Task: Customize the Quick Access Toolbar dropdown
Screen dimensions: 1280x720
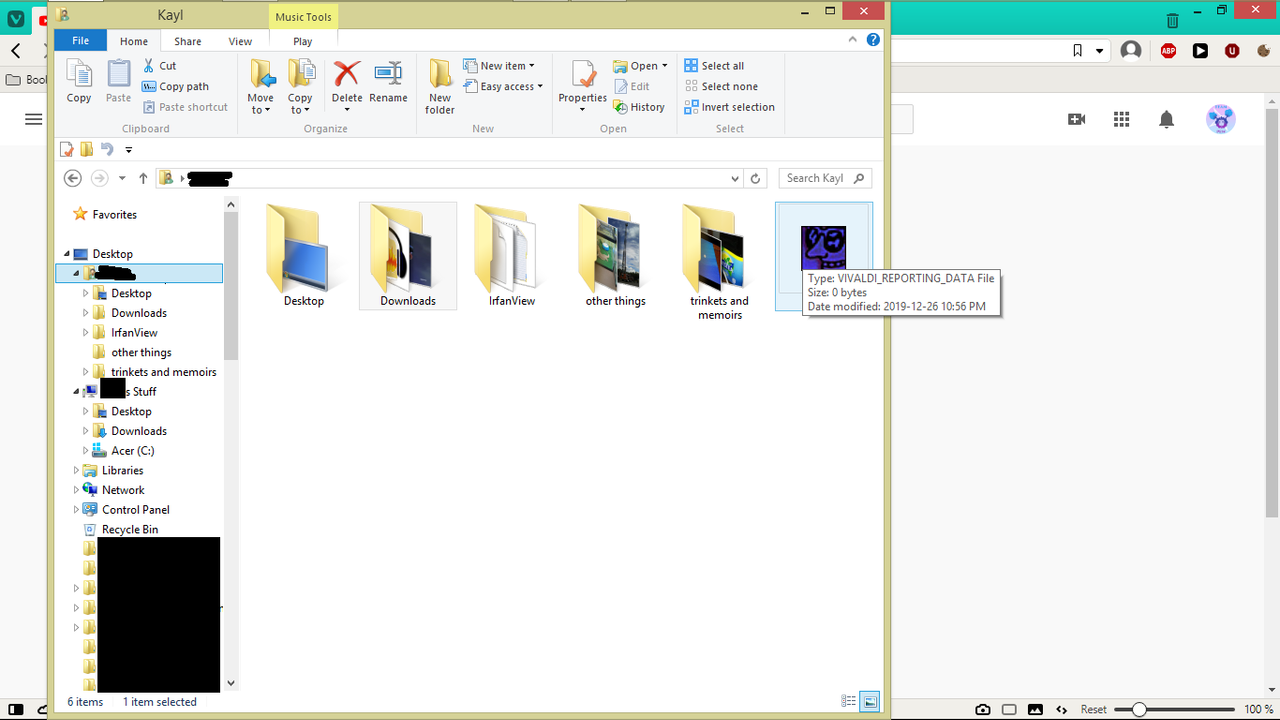Action: tap(129, 150)
